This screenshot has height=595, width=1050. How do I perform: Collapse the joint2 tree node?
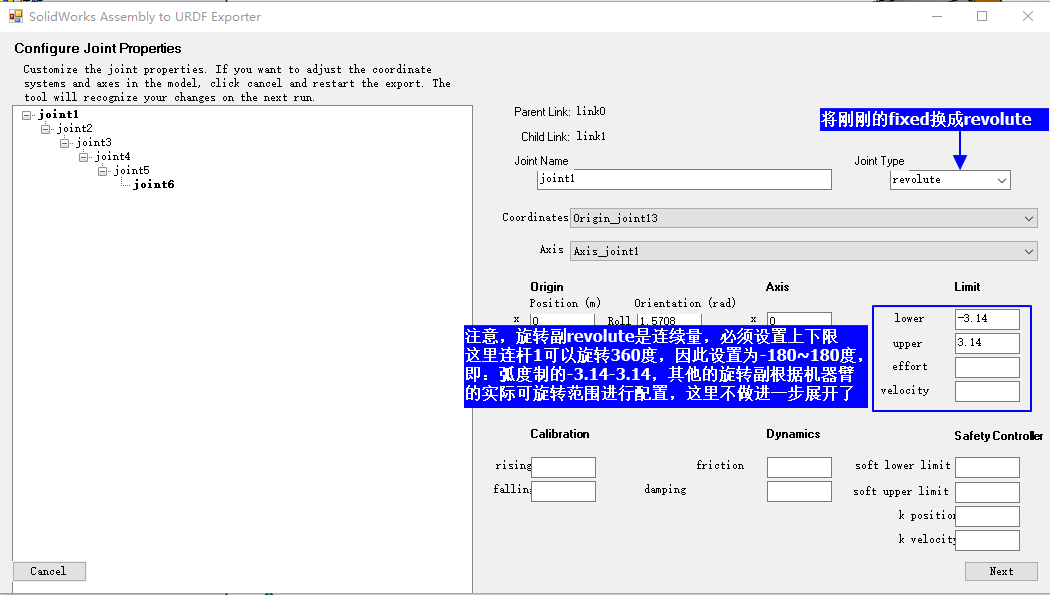click(46, 129)
